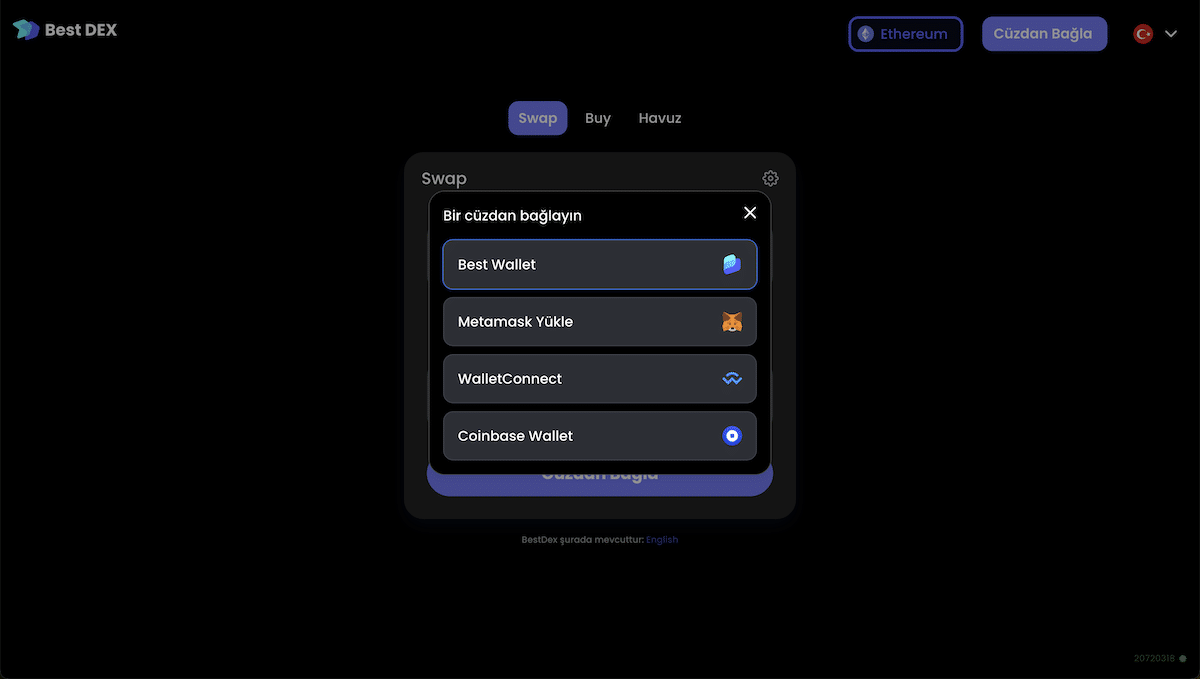Switch to the Swap tab
Viewport: 1200px width, 679px height.
(x=538, y=118)
